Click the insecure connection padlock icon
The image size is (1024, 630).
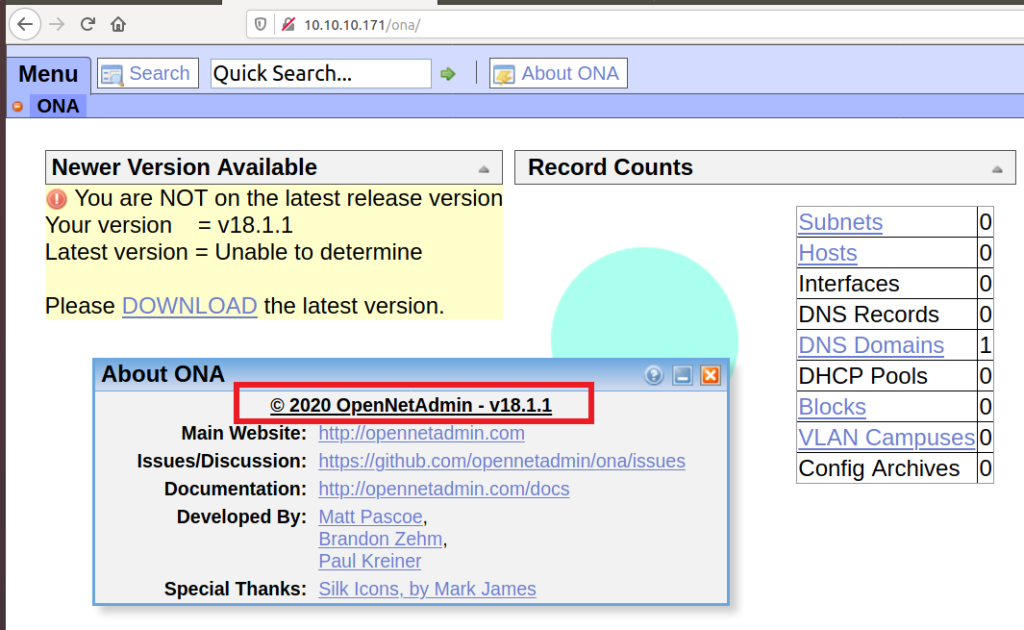[x=288, y=25]
